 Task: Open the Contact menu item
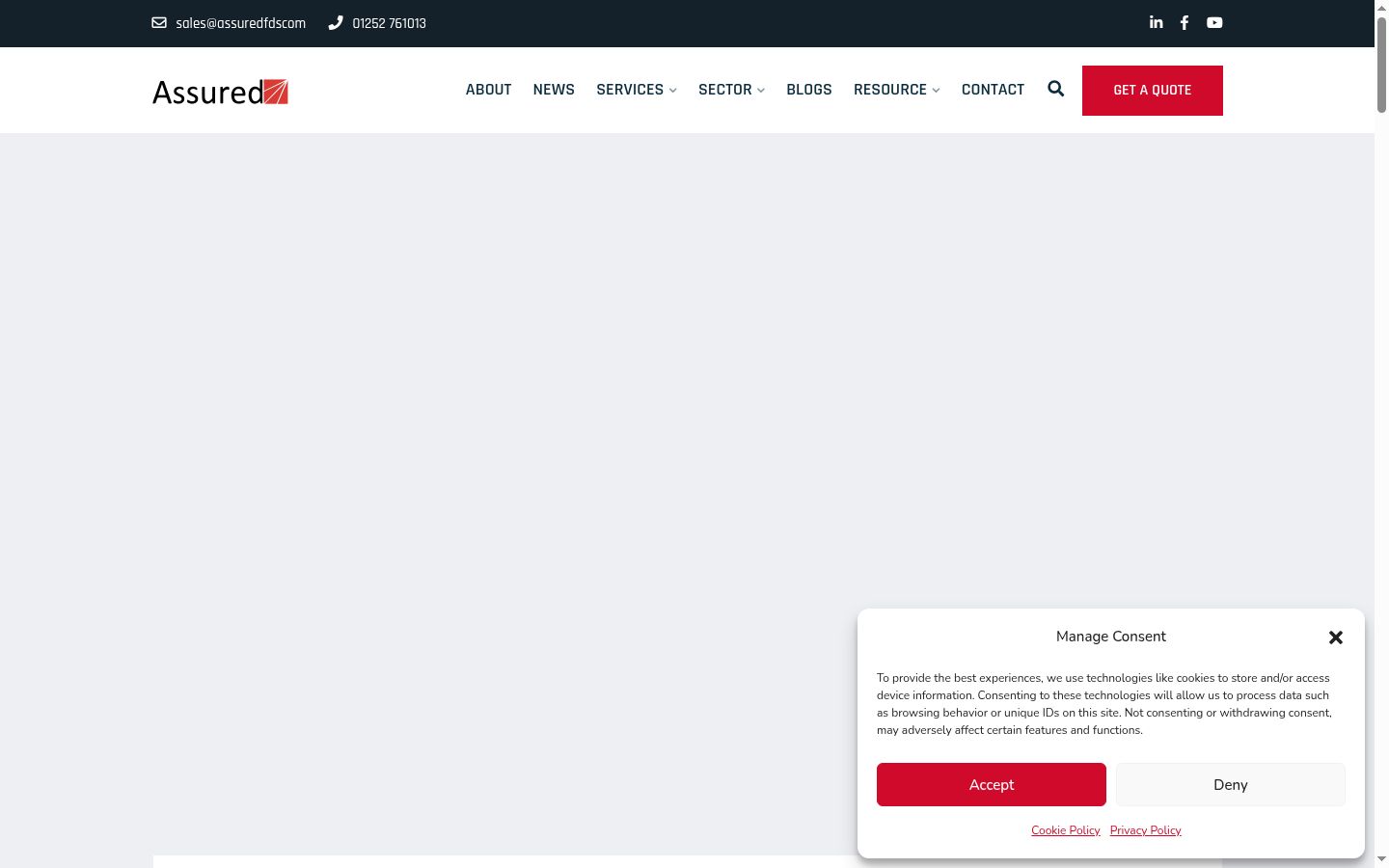point(993,90)
